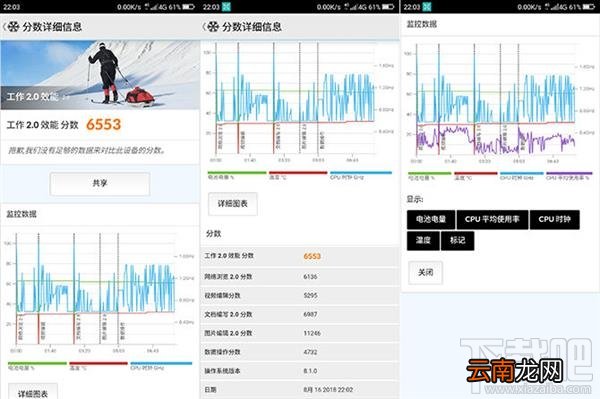This screenshot has height=399, width=600.
Task: Tap PCMark snowflake logo on left screen
Action: click(13, 27)
